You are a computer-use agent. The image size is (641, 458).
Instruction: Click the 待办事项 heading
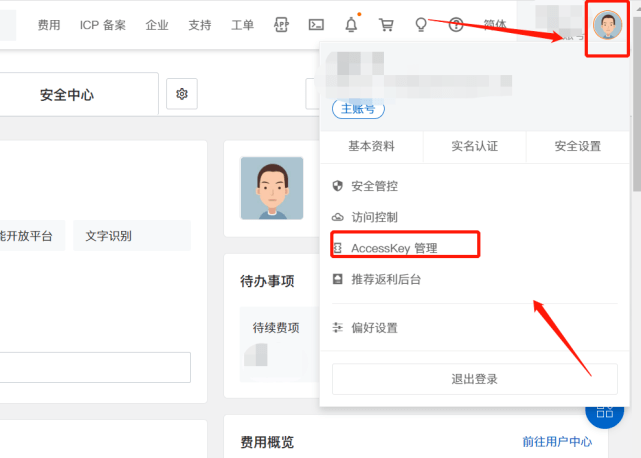[x=267, y=281]
